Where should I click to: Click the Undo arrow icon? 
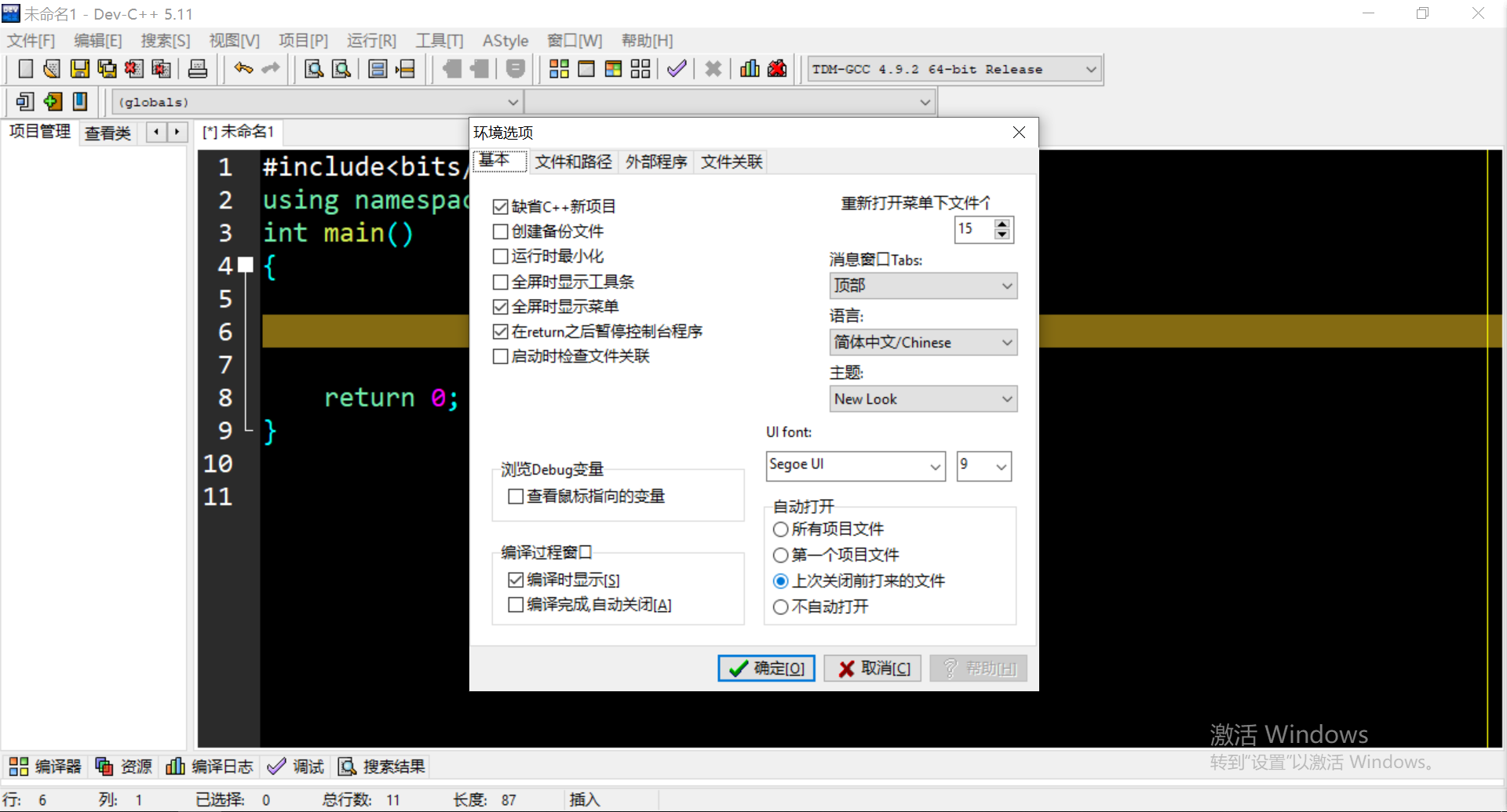tap(243, 69)
